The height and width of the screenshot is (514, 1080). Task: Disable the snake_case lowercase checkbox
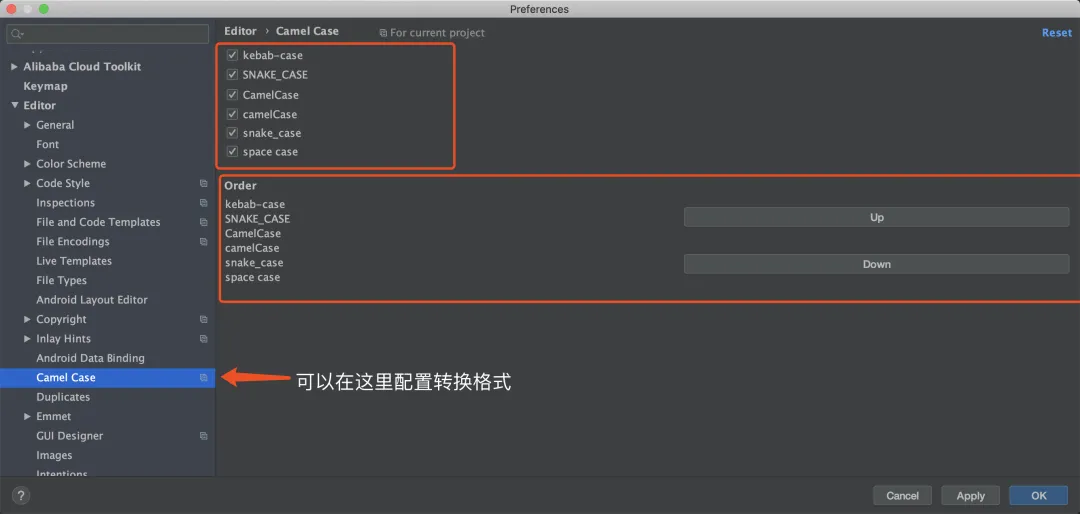[x=232, y=132]
